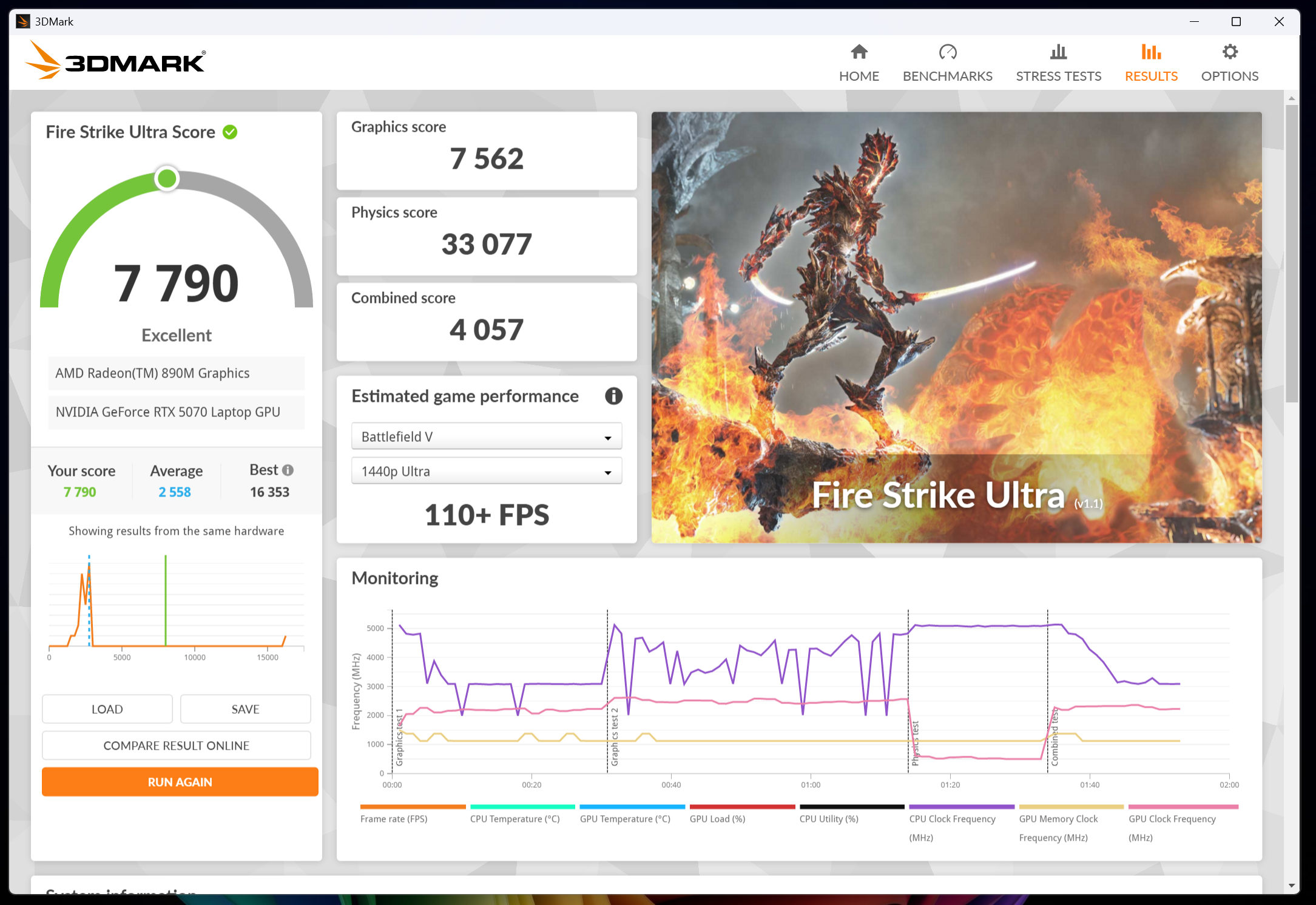Viewport: 1316px width, 905px height.
Task: Click the Graphics score value 7 562
Action: (487, 159)
